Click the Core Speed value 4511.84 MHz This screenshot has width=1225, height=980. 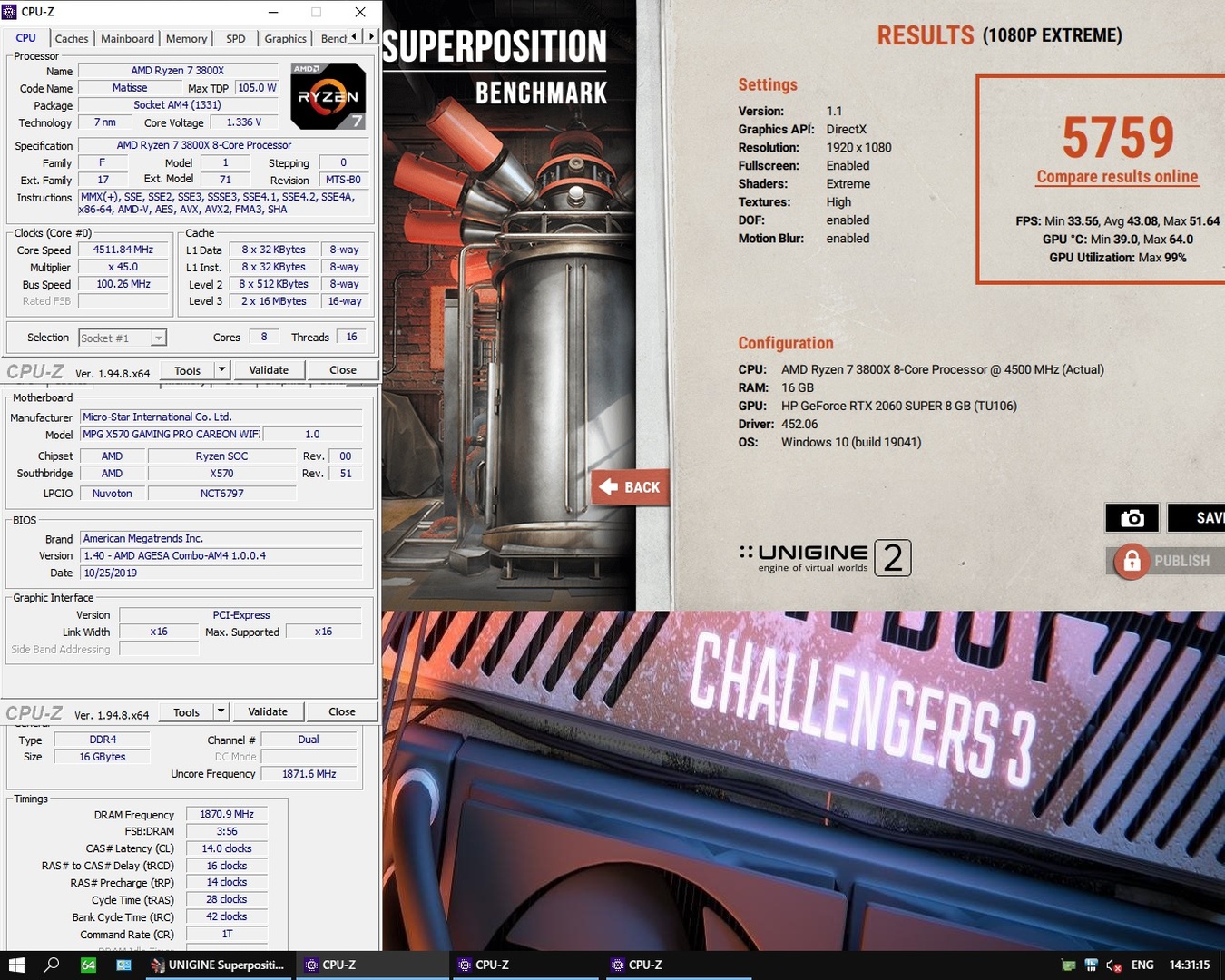123,250
